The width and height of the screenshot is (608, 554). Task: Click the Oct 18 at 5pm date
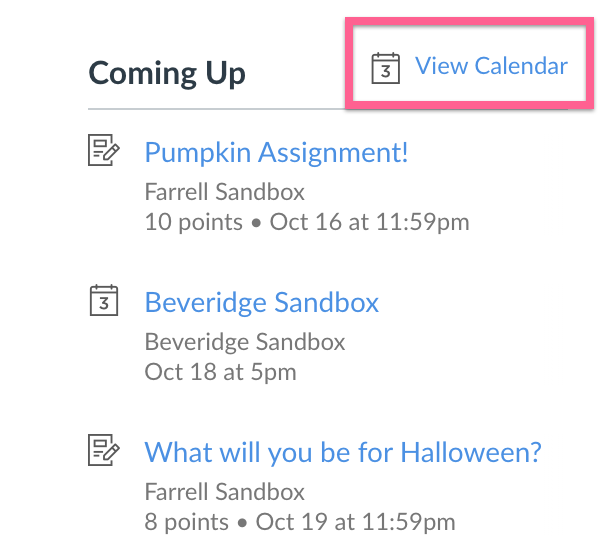click(220, 372)
